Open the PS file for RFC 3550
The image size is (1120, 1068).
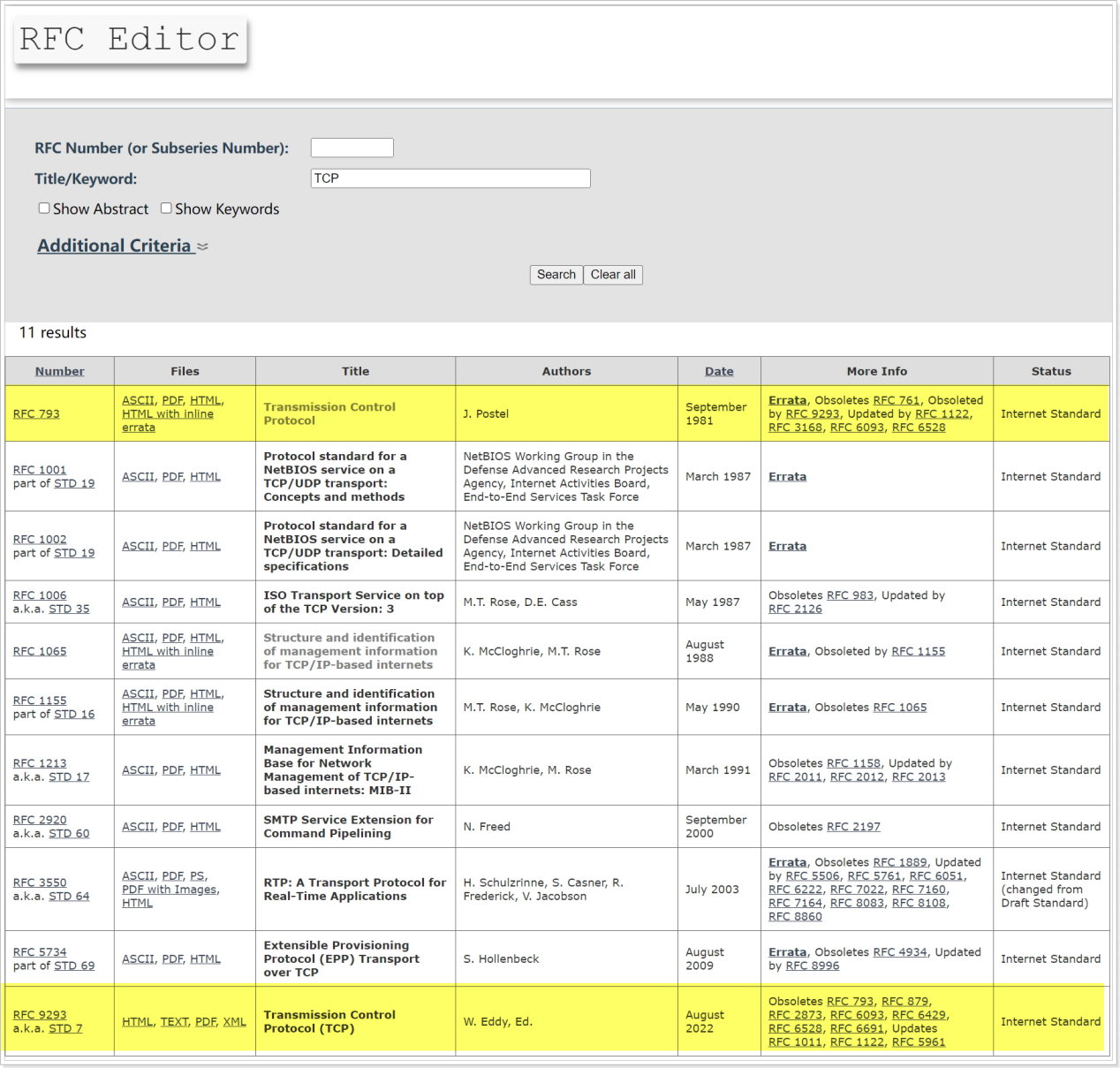point(197,875)
